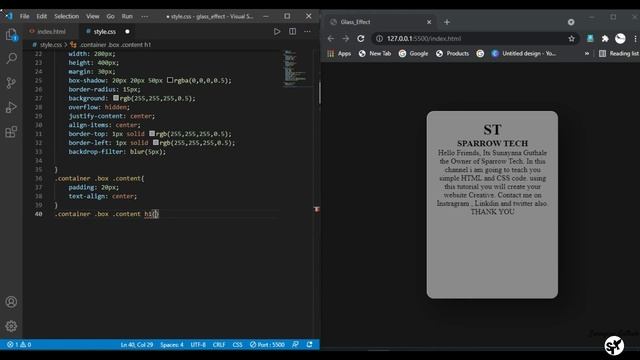The image size is (640, 360).
Task: Open the Manage gear in VS Code
Action: (11, 326)
